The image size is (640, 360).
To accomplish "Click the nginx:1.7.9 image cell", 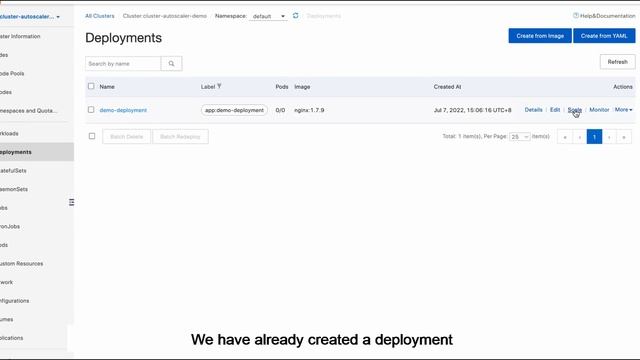I will point(309,110).
